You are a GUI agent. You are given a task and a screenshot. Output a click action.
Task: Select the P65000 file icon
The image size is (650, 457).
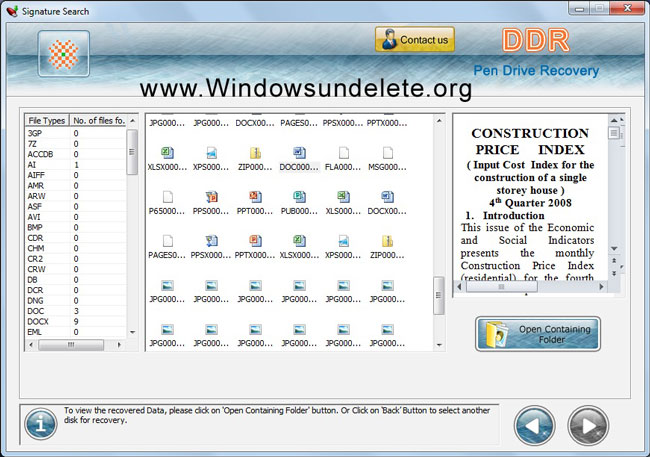click(167, 197)
